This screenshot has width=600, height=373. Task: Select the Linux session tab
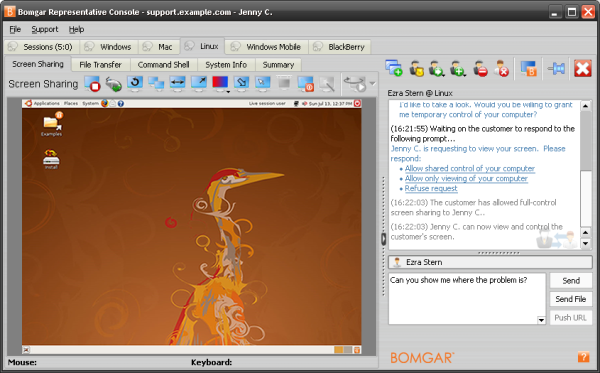pyautogui.click(x=202, y=46)
